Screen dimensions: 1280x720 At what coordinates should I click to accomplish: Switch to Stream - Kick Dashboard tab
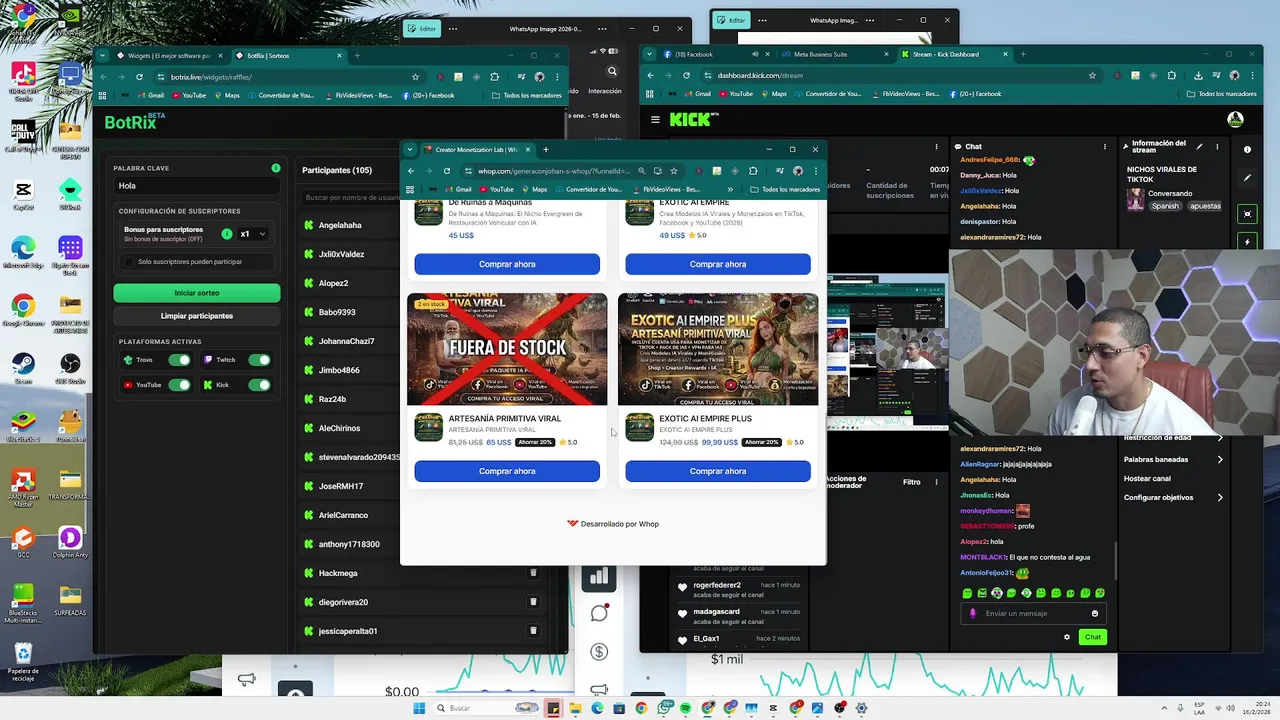(x=953, y=54)
